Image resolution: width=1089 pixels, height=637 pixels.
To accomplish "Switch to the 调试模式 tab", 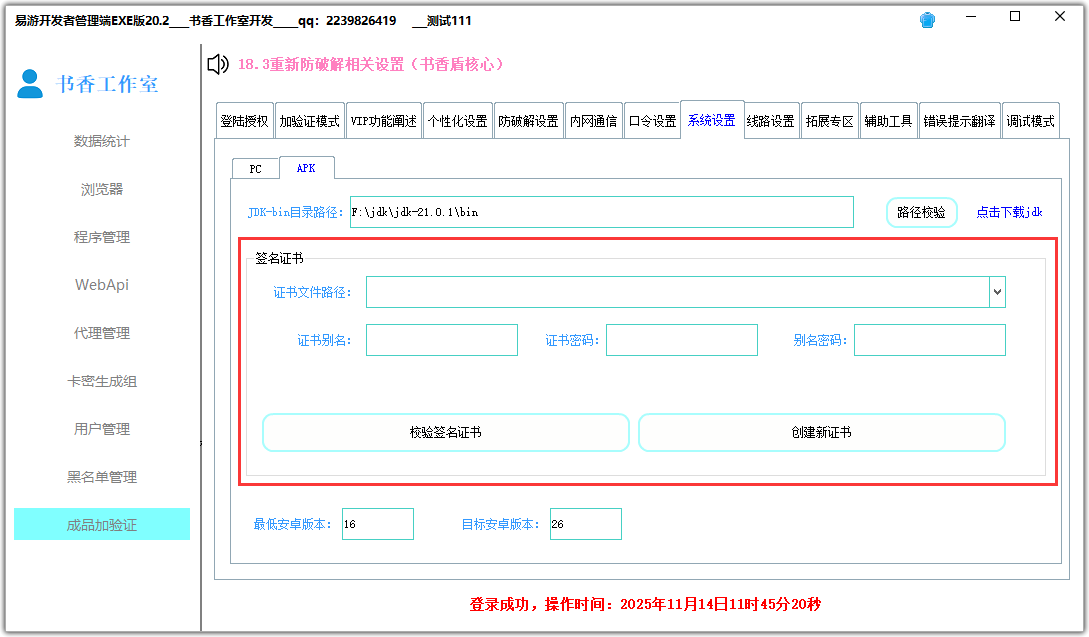I will [1030, 121].
